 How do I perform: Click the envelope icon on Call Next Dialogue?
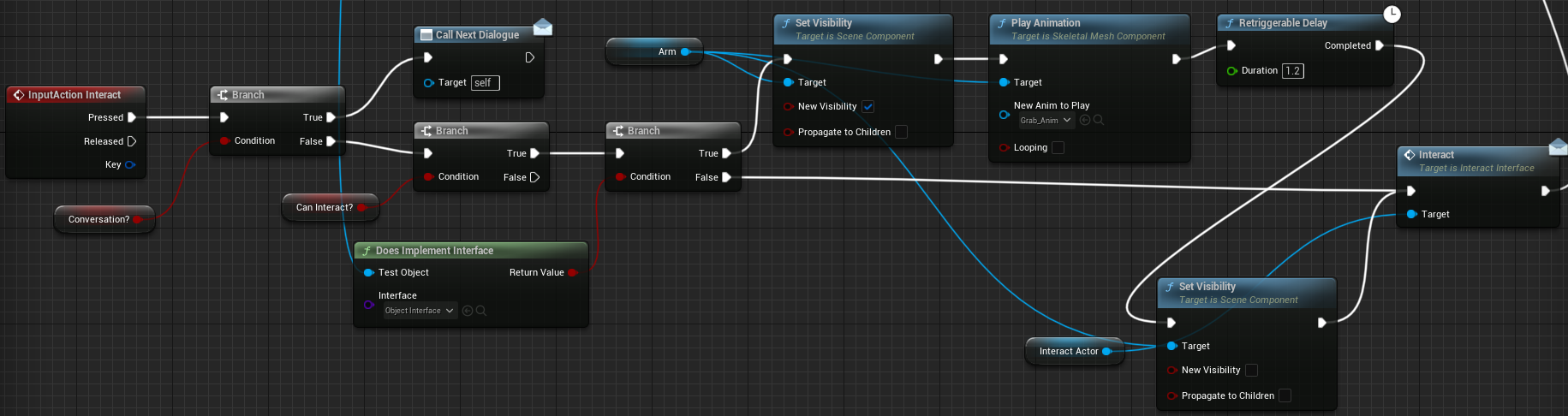coord(542,28)
